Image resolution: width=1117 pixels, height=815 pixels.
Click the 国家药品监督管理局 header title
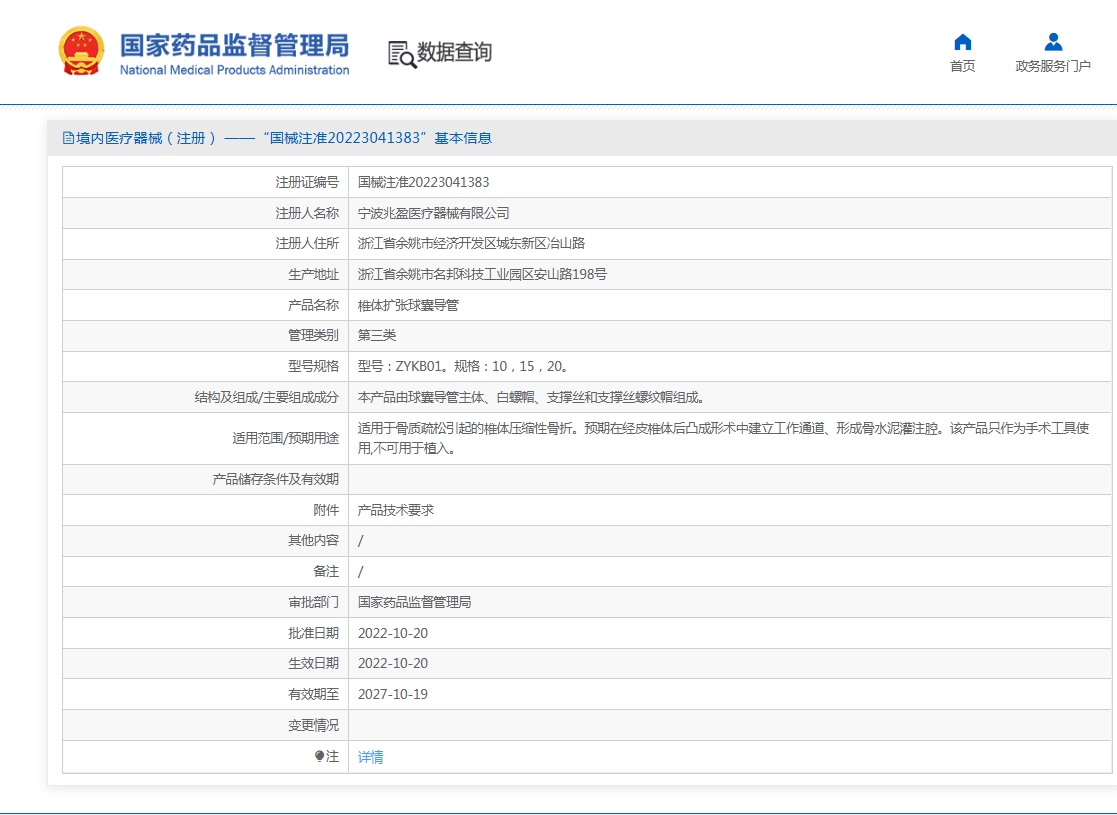pyautogui.click(x=234, y=45)
